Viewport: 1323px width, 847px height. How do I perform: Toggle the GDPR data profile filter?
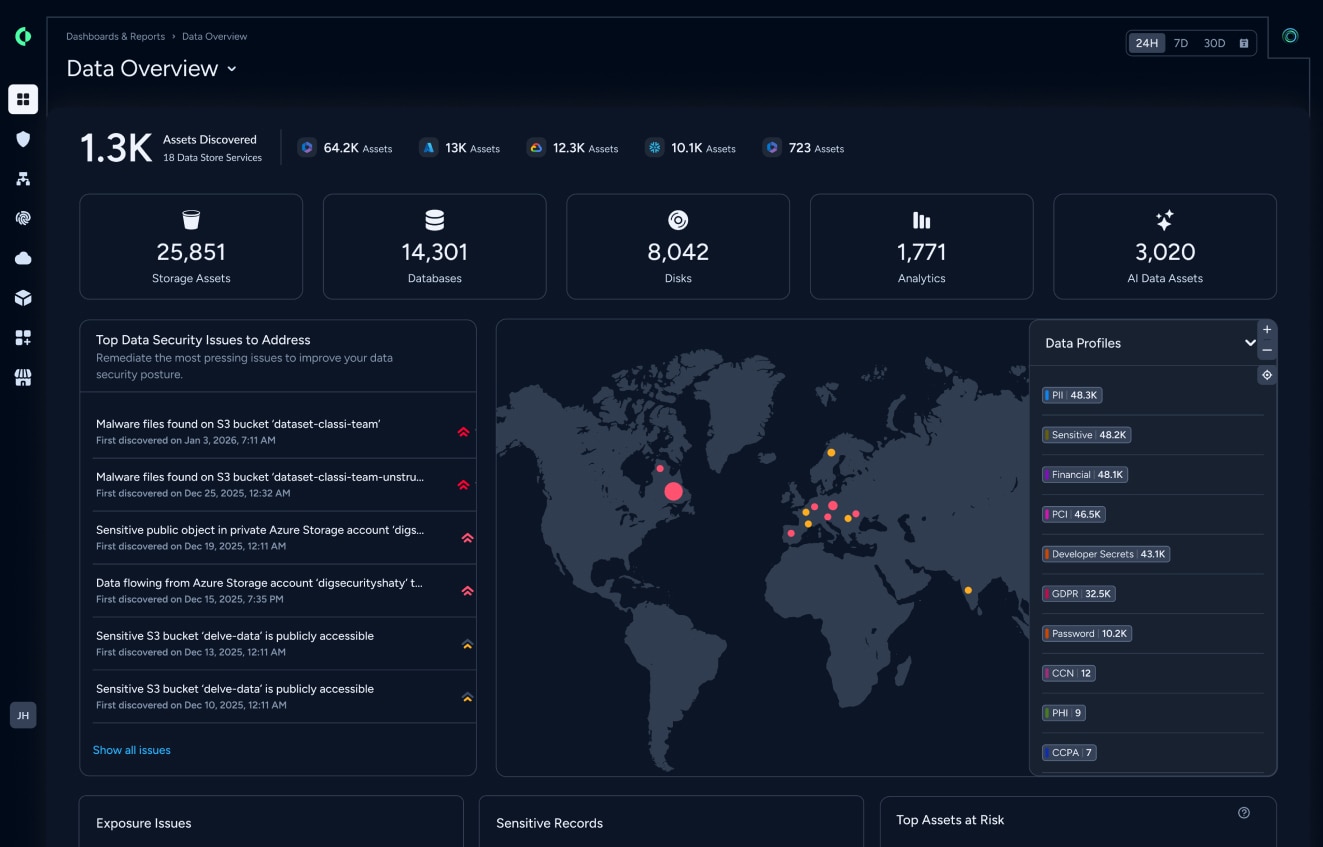pyautogui.click(x=1078, y=593)
